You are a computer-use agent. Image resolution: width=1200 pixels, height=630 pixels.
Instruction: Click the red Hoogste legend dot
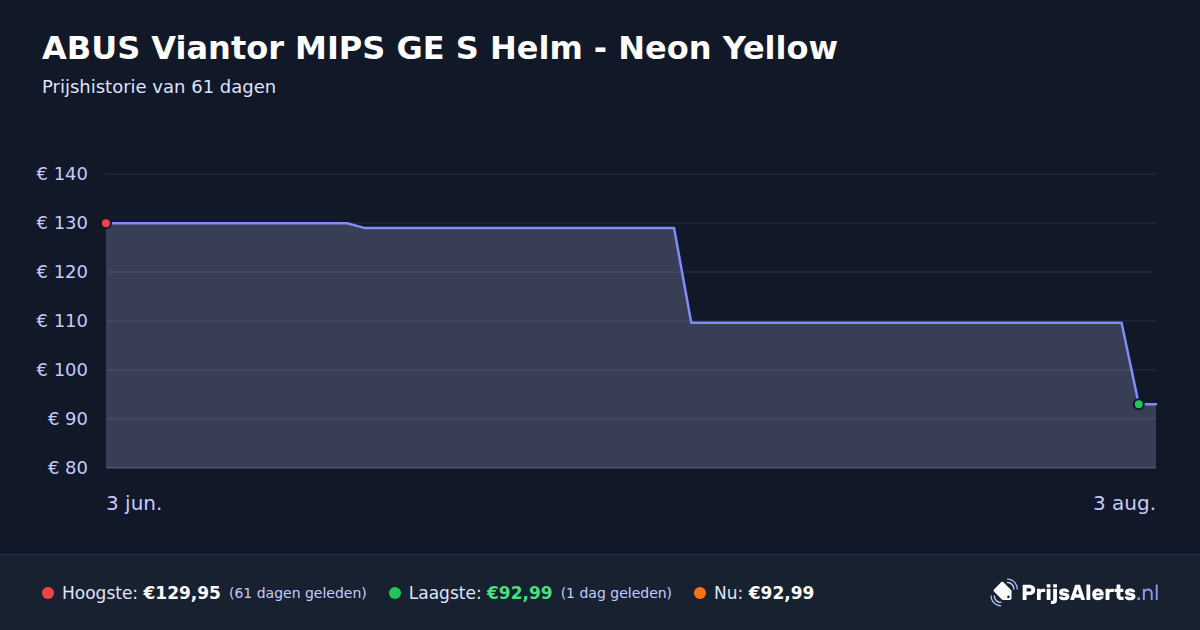[48, 593]
